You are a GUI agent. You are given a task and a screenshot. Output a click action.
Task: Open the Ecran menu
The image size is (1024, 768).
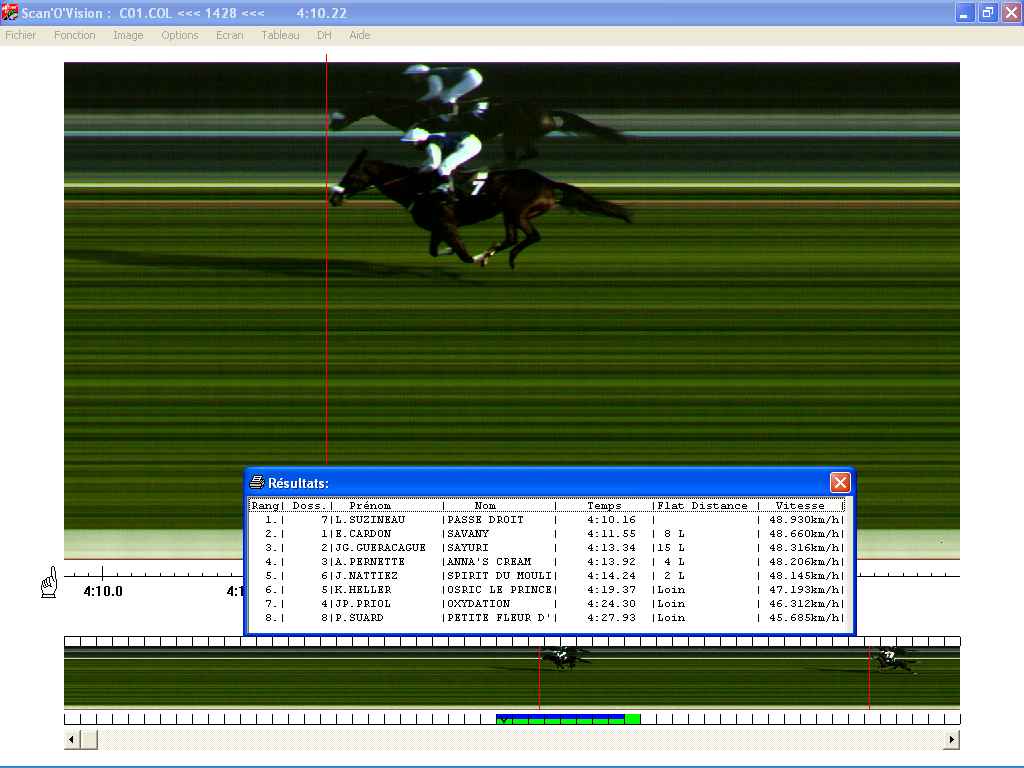tap(229, 35)
